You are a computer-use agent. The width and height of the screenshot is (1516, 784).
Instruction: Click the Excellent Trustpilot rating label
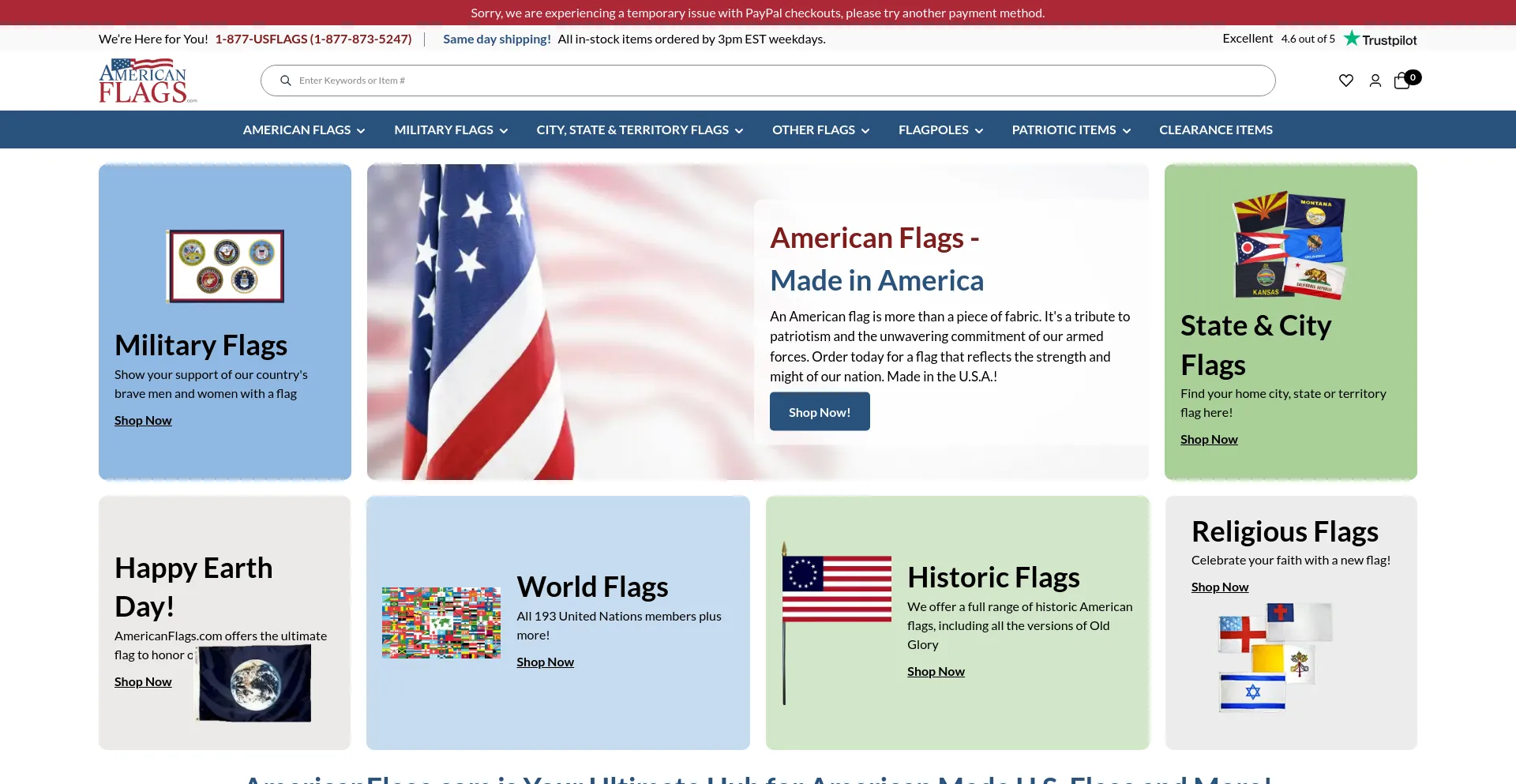(x=1248, y=38)
